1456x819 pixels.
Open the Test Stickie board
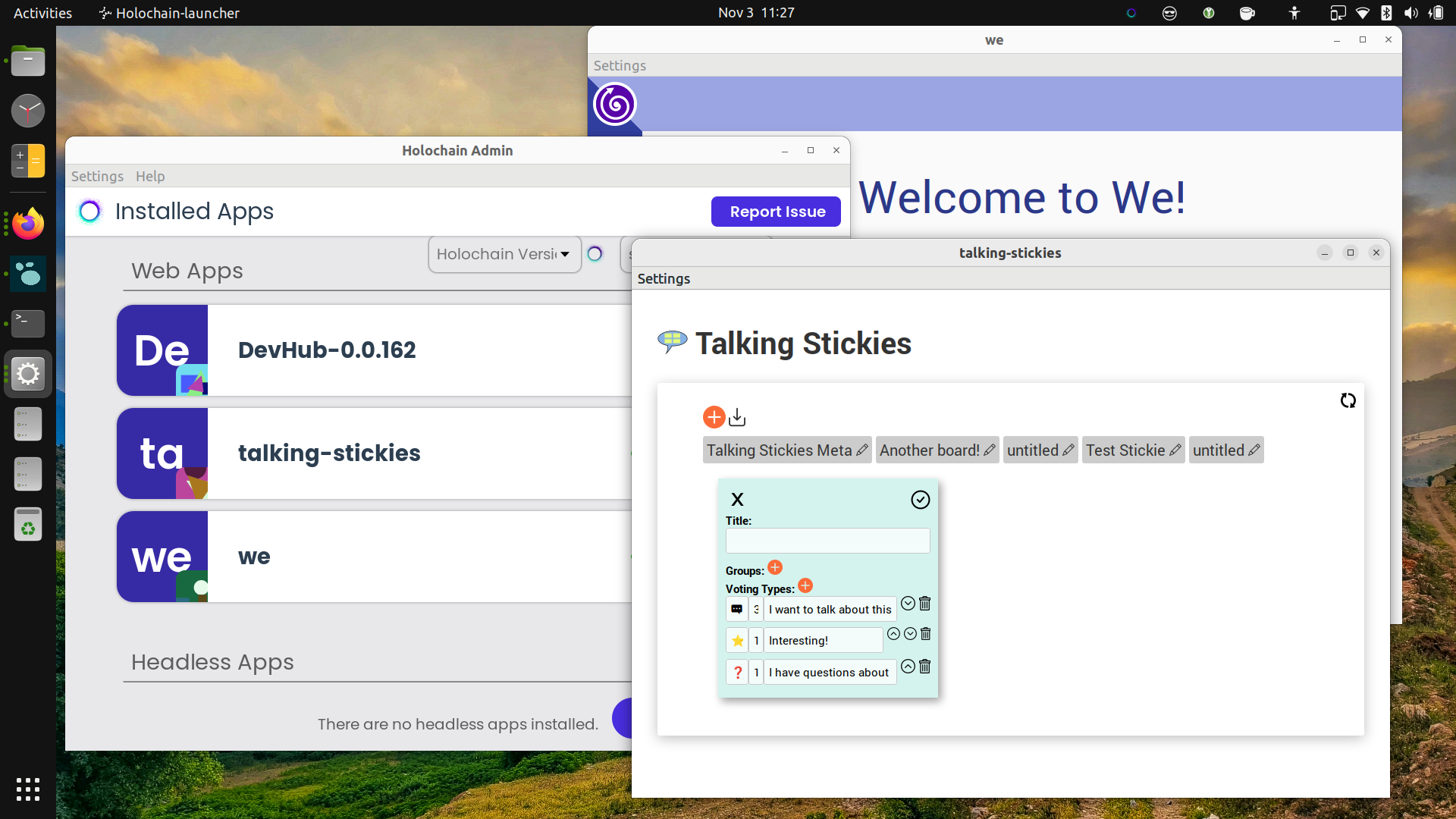tap(1125, 450)
